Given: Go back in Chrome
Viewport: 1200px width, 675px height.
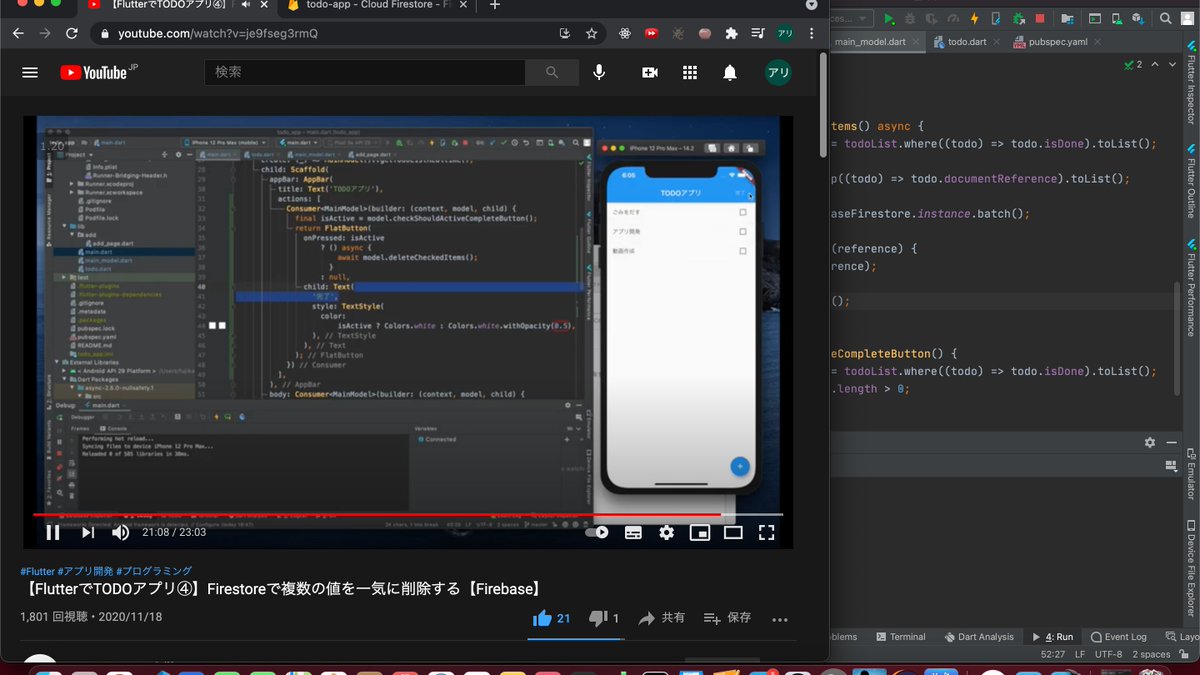Looking at the screenshot, I should click(18, 33).
